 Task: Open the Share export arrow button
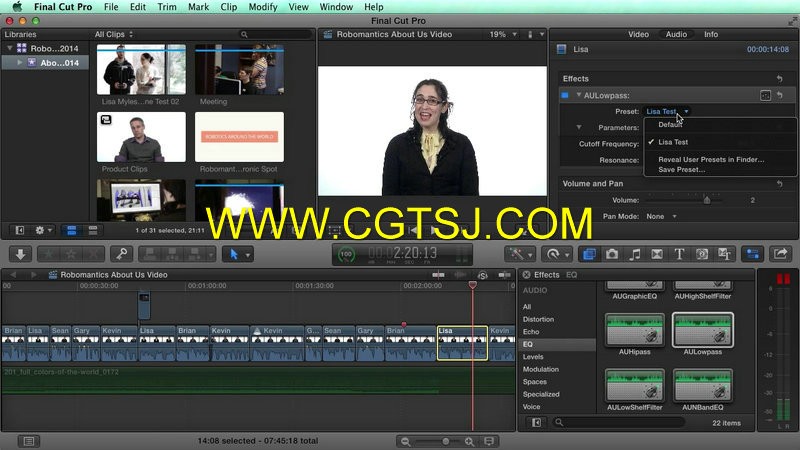pos(780,254)
